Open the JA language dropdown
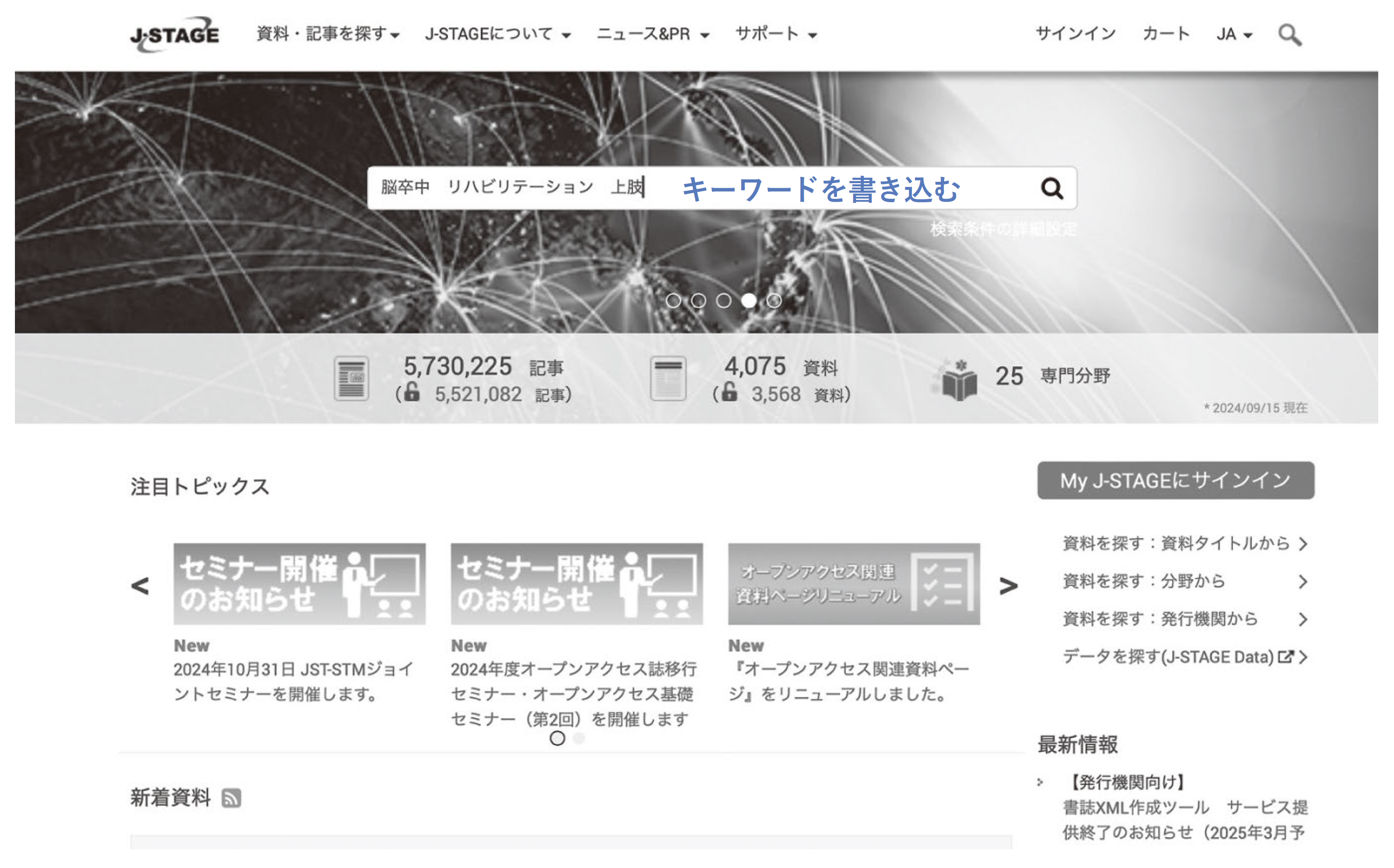Viewport: 1394px width, 868px height. [1234, 34]
